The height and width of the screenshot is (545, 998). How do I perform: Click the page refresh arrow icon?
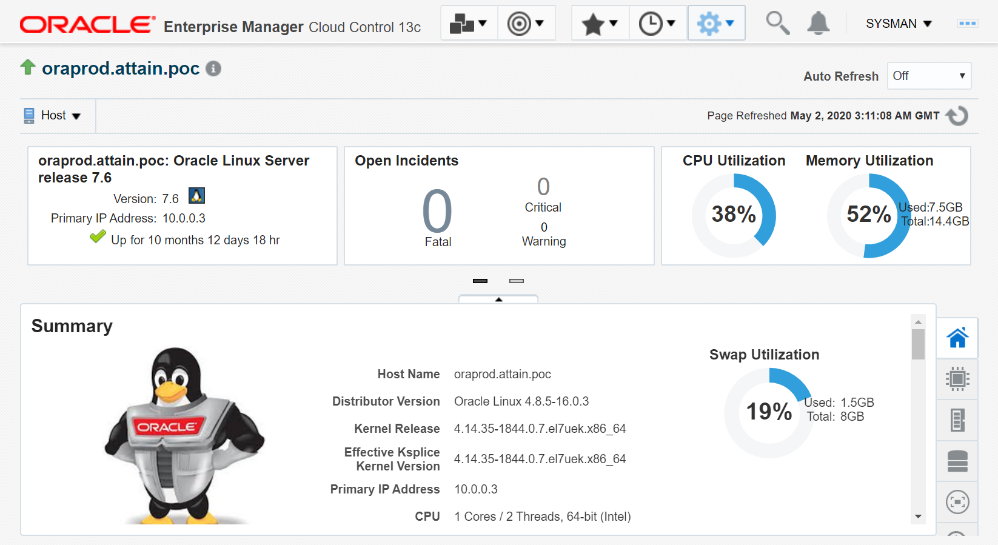pos(957,116)
